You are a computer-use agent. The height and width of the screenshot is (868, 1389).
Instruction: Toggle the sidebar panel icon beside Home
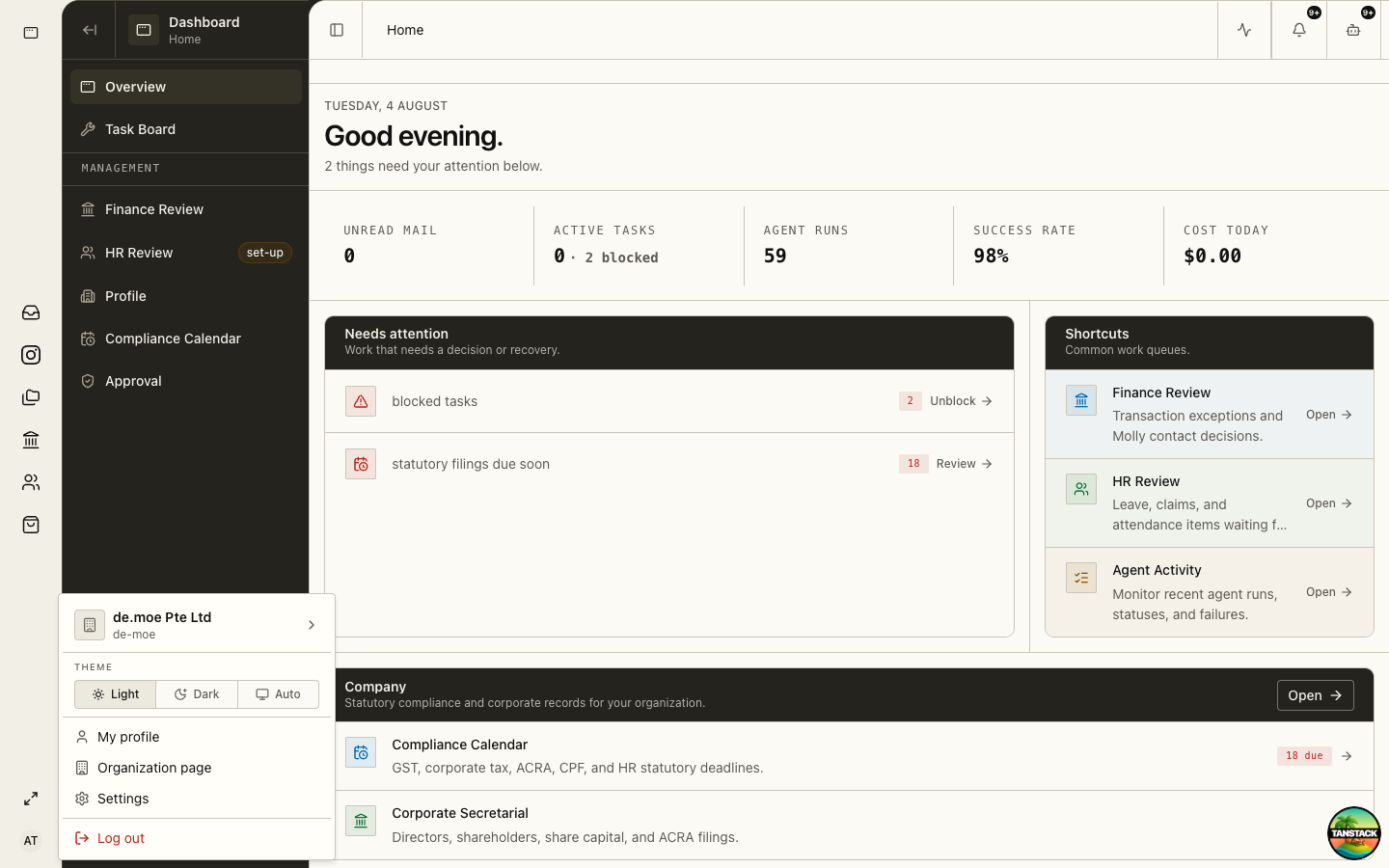pyautogui.click(x=337, y=30)
